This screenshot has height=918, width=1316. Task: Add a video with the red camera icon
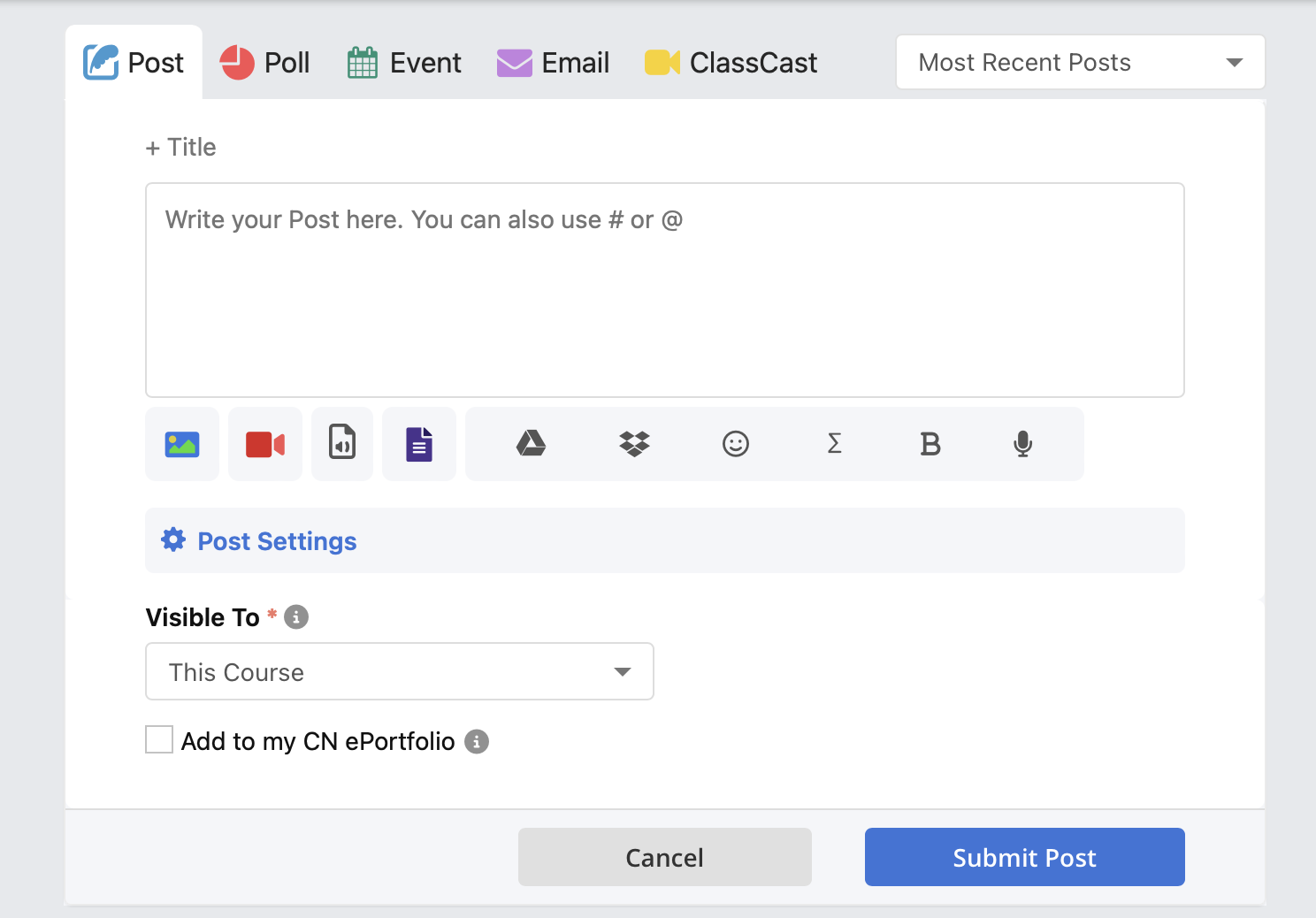pos(265,444)
